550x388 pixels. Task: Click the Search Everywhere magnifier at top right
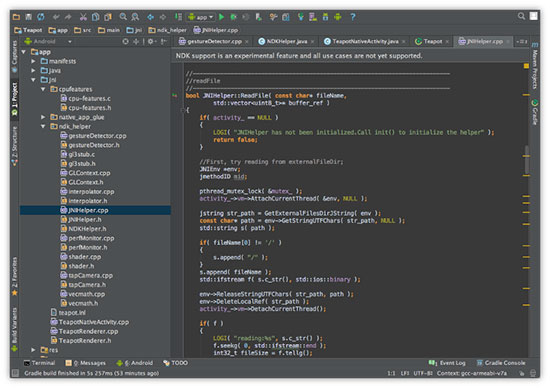pyautogui.click(x=521, y=16)
